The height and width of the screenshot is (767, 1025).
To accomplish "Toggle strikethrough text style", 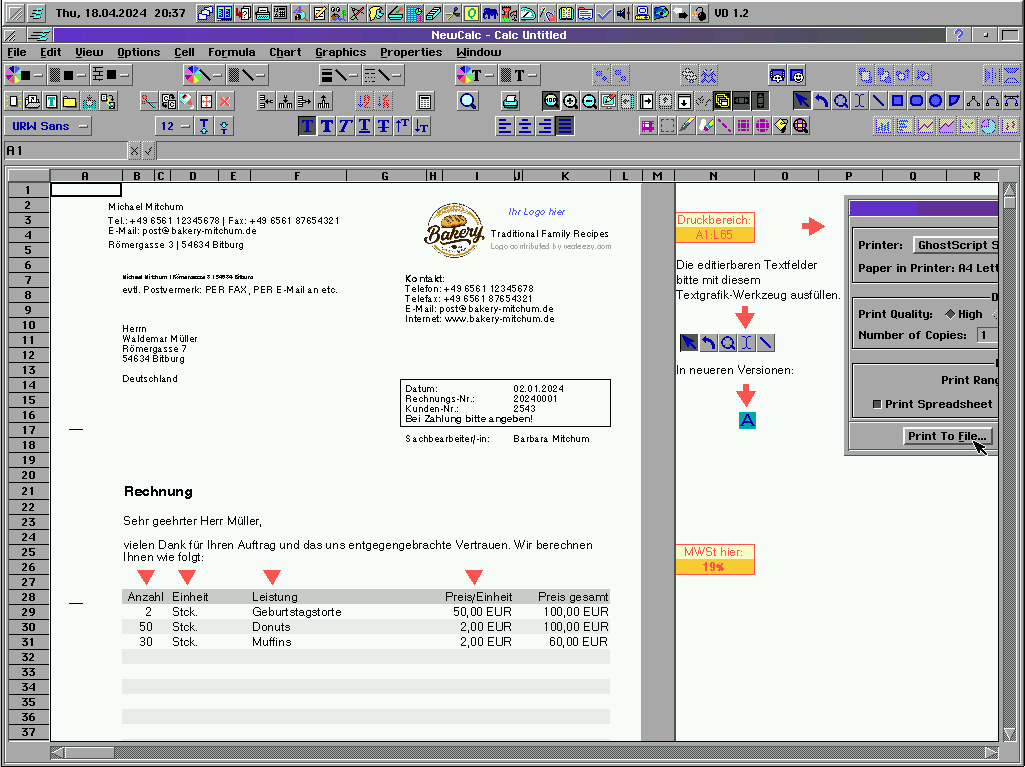I will click(x=383, y=126).
